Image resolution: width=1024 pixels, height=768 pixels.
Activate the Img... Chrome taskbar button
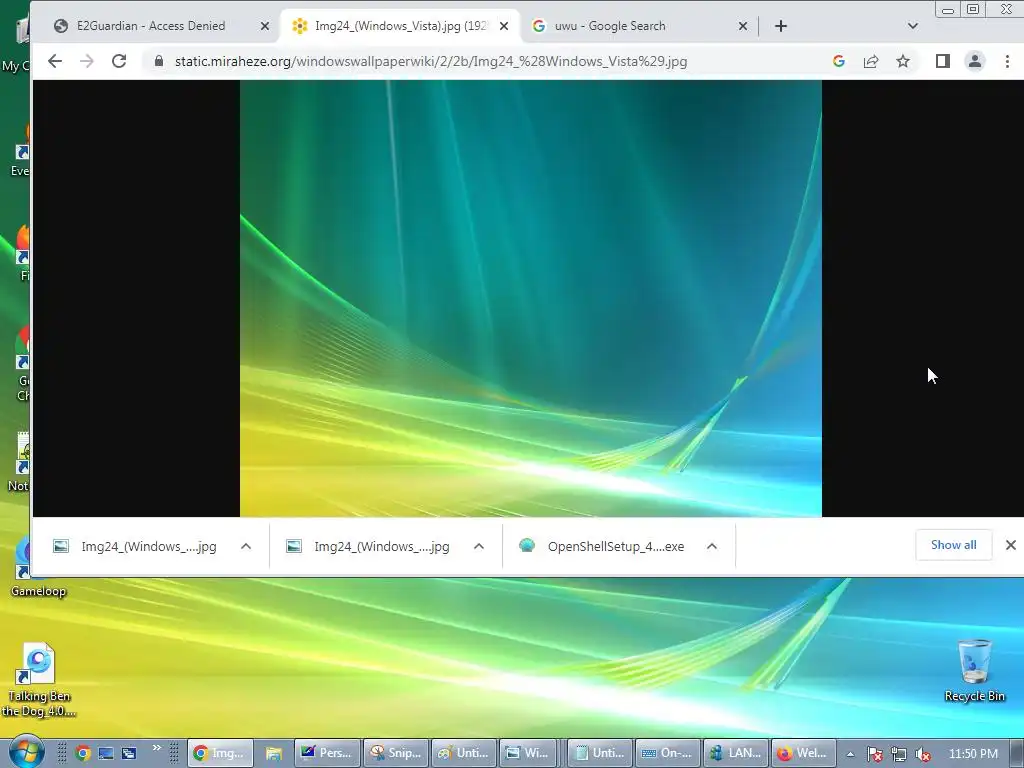(x=220, y=753)
